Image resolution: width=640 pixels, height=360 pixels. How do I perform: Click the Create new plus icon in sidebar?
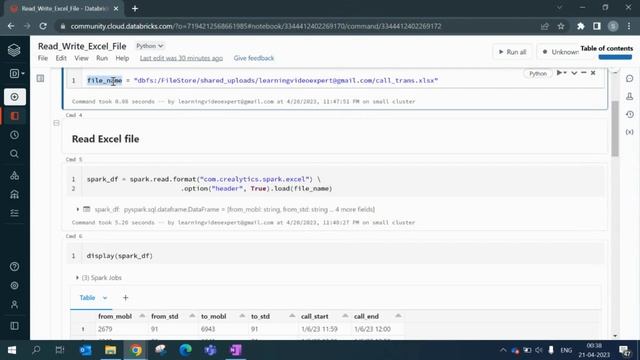click(x=15, y=97)
